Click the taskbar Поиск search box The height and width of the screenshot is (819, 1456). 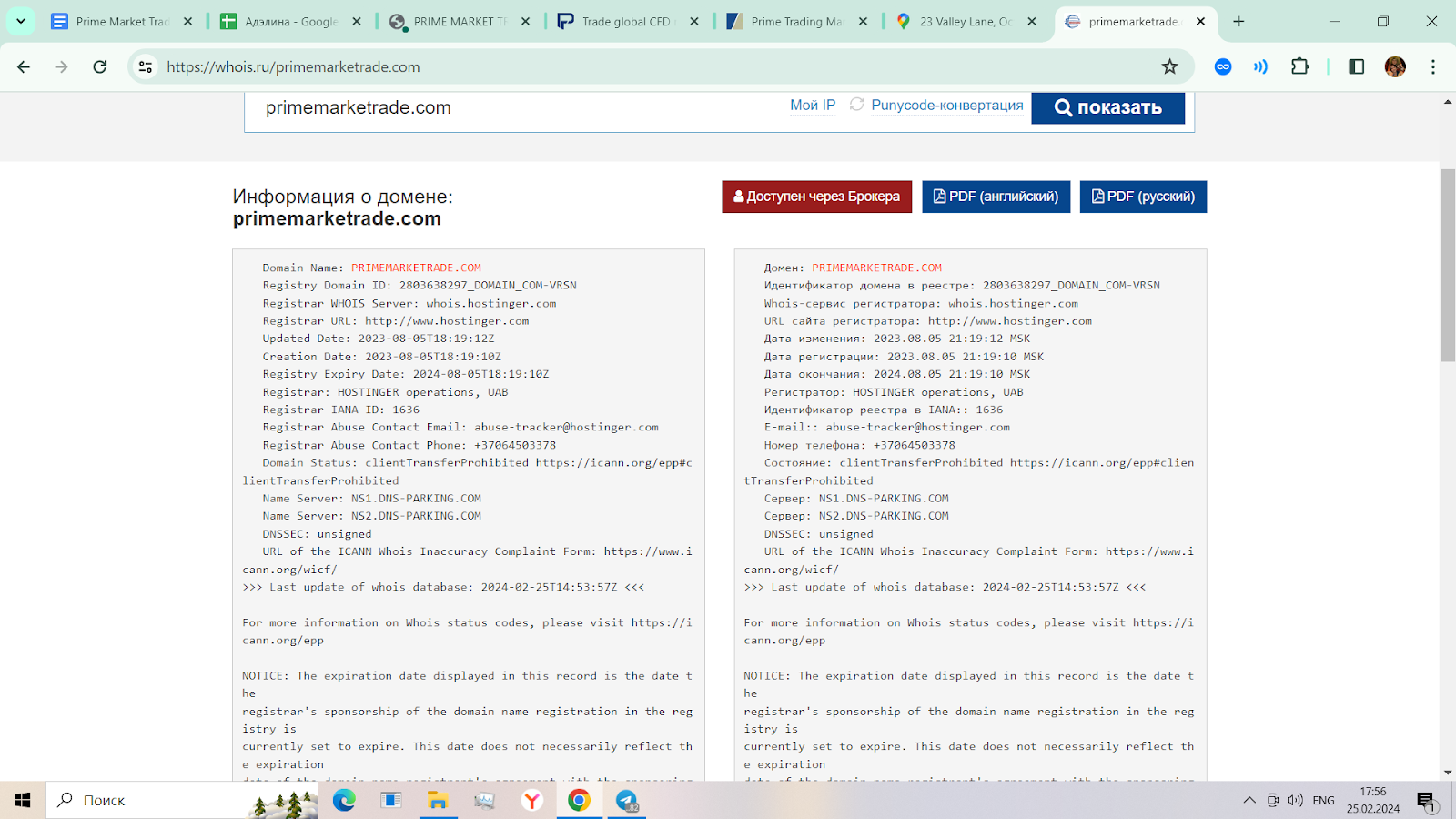coord(182,800)
